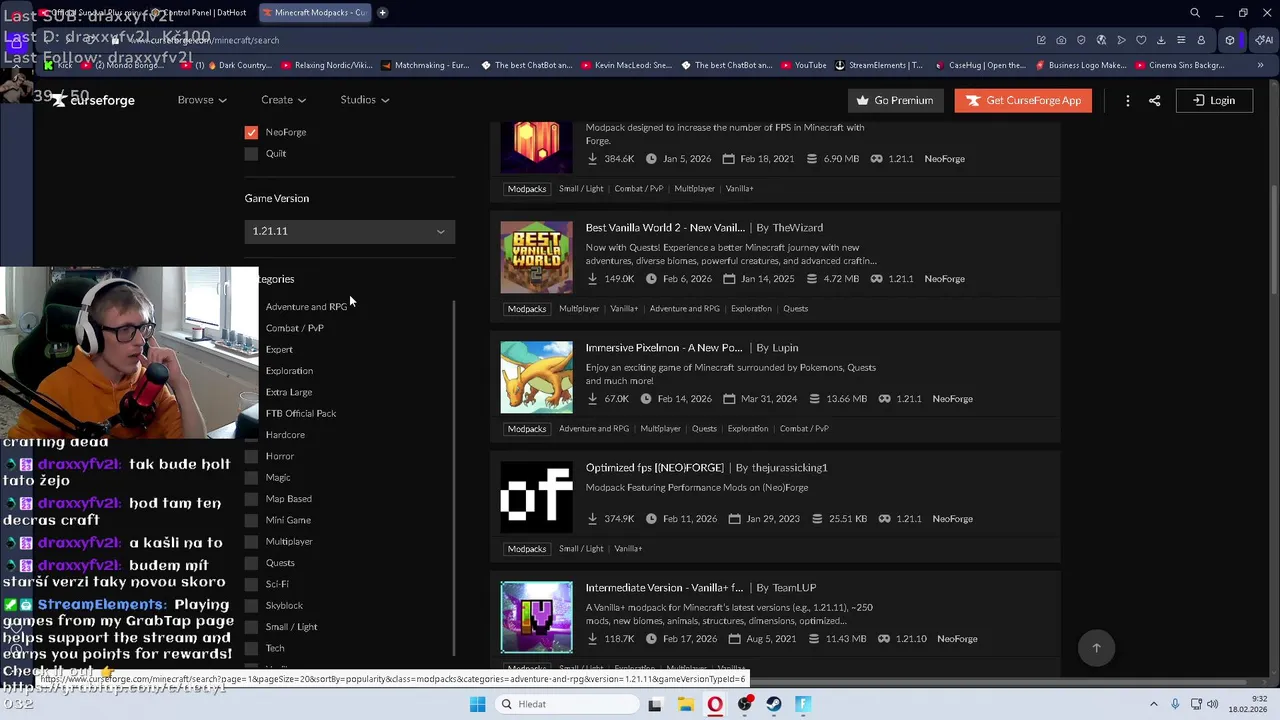Click Windows taskbar search box Hledat
Screen dimensions: 1280x720
tap(568, 704)
